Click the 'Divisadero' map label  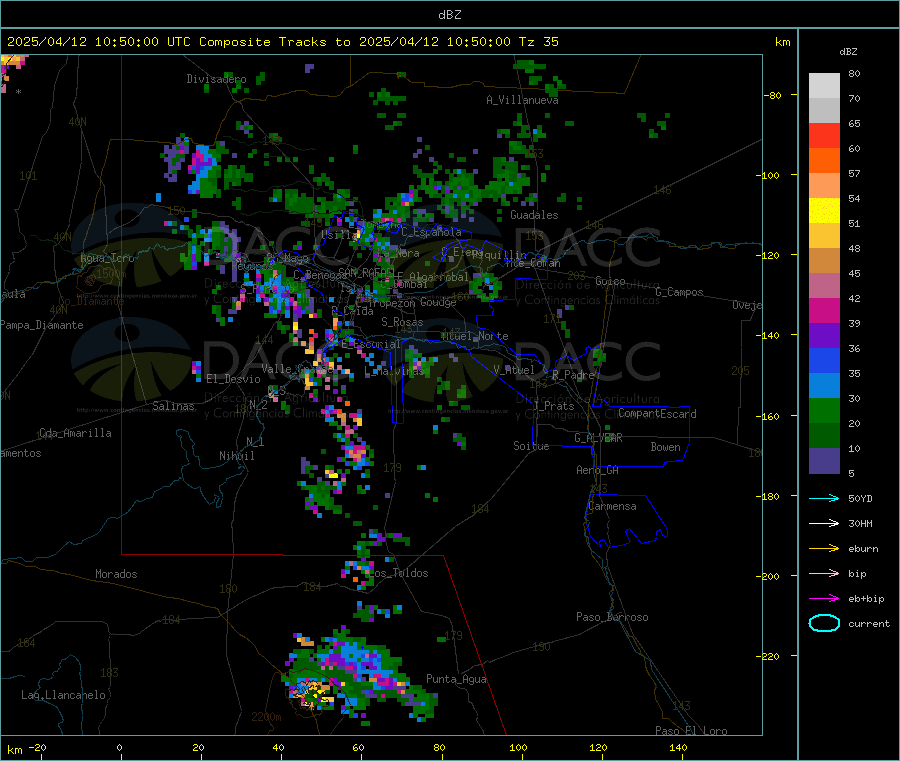[x=216, y=79]
